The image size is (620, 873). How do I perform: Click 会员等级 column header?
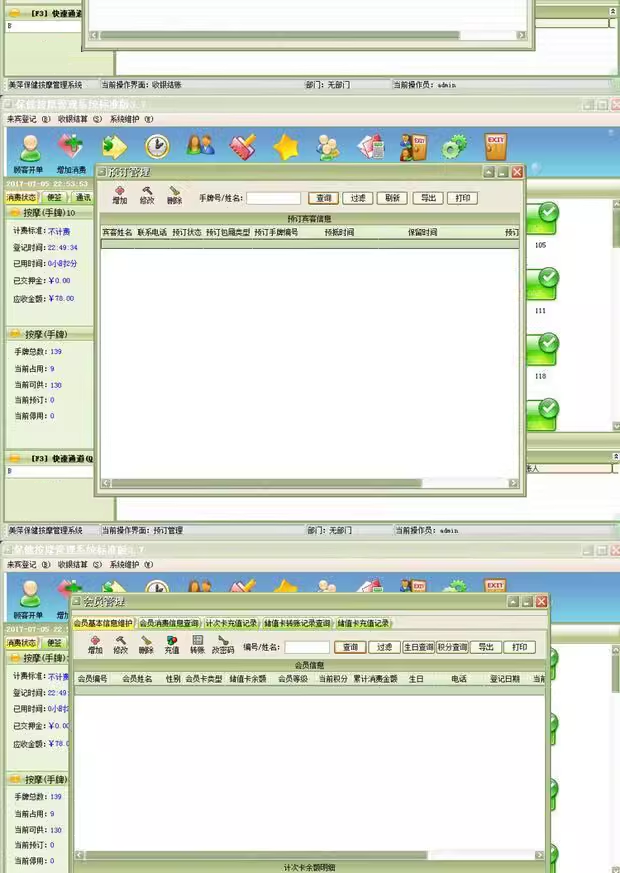293,679
